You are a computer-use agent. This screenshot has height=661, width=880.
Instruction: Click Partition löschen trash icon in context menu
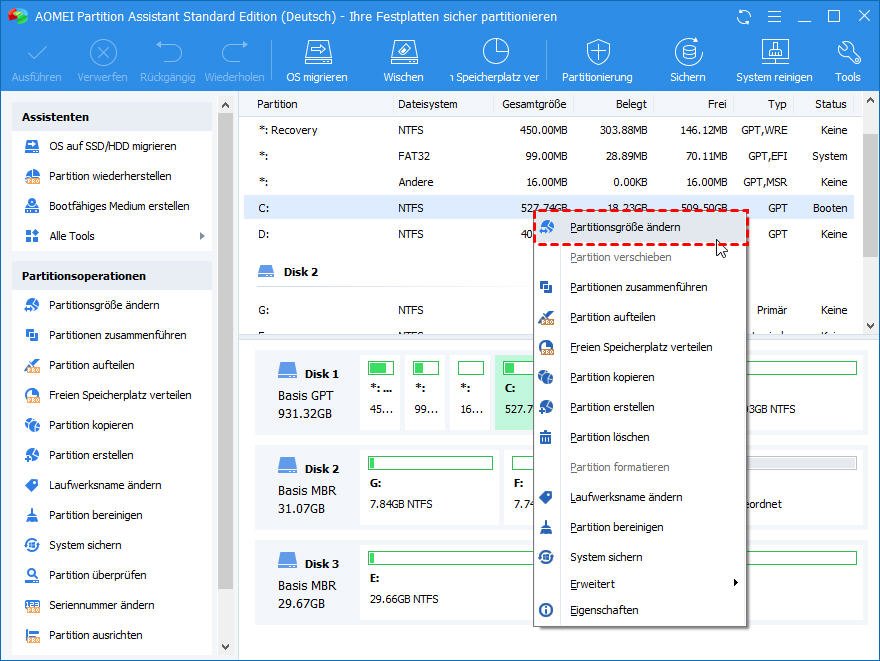[546, 437]
